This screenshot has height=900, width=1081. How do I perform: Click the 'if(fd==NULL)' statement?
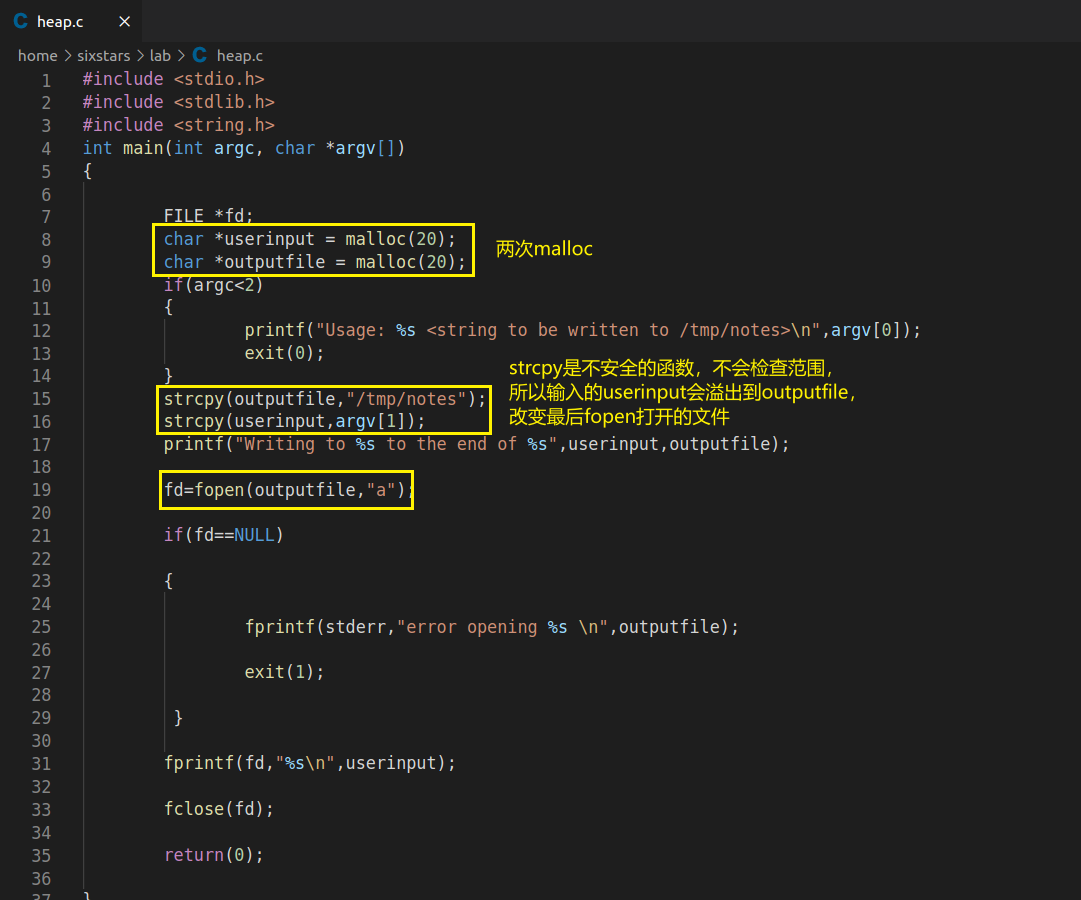click(223, 535)
